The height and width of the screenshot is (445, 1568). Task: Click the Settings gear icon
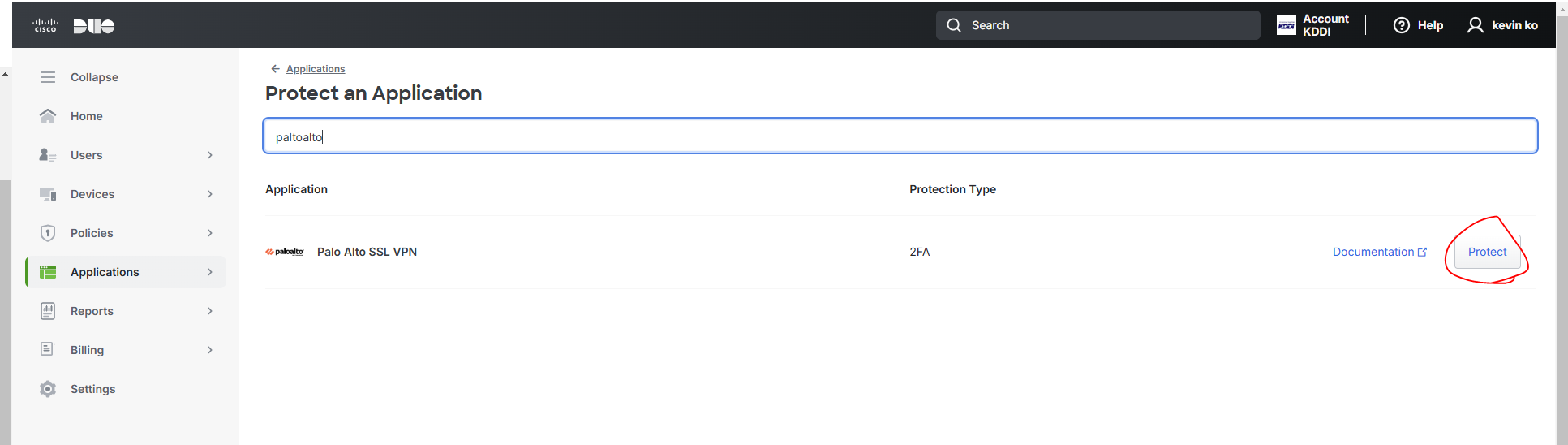[48, 389]
